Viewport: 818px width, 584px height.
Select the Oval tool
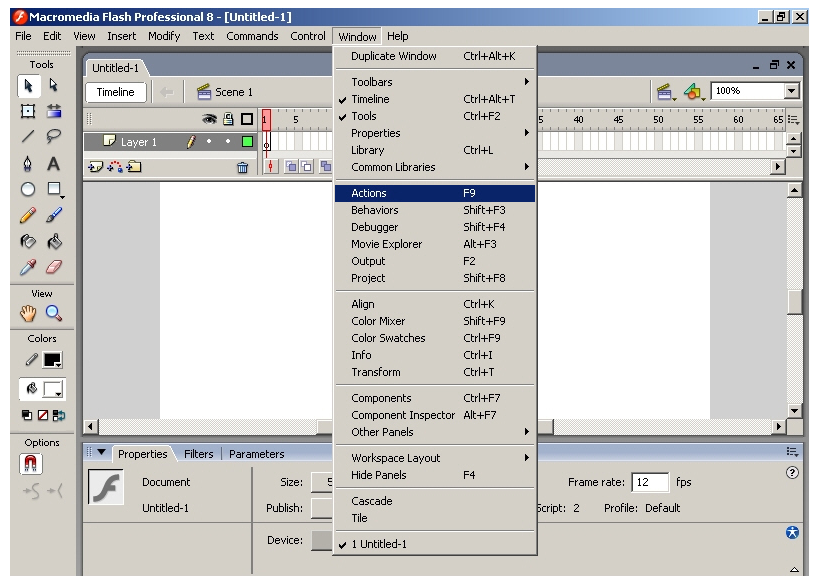point(28,189)
